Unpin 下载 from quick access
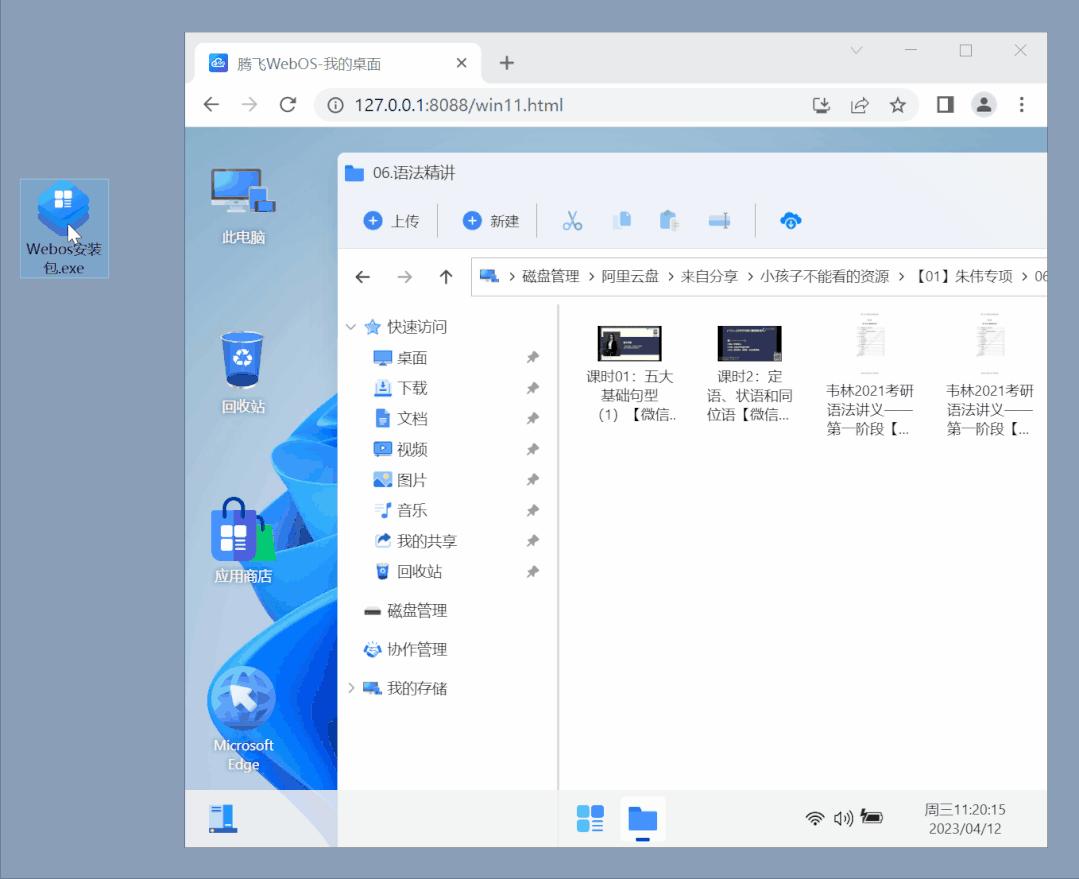The image size is (1079, 879). coord(533,387)
